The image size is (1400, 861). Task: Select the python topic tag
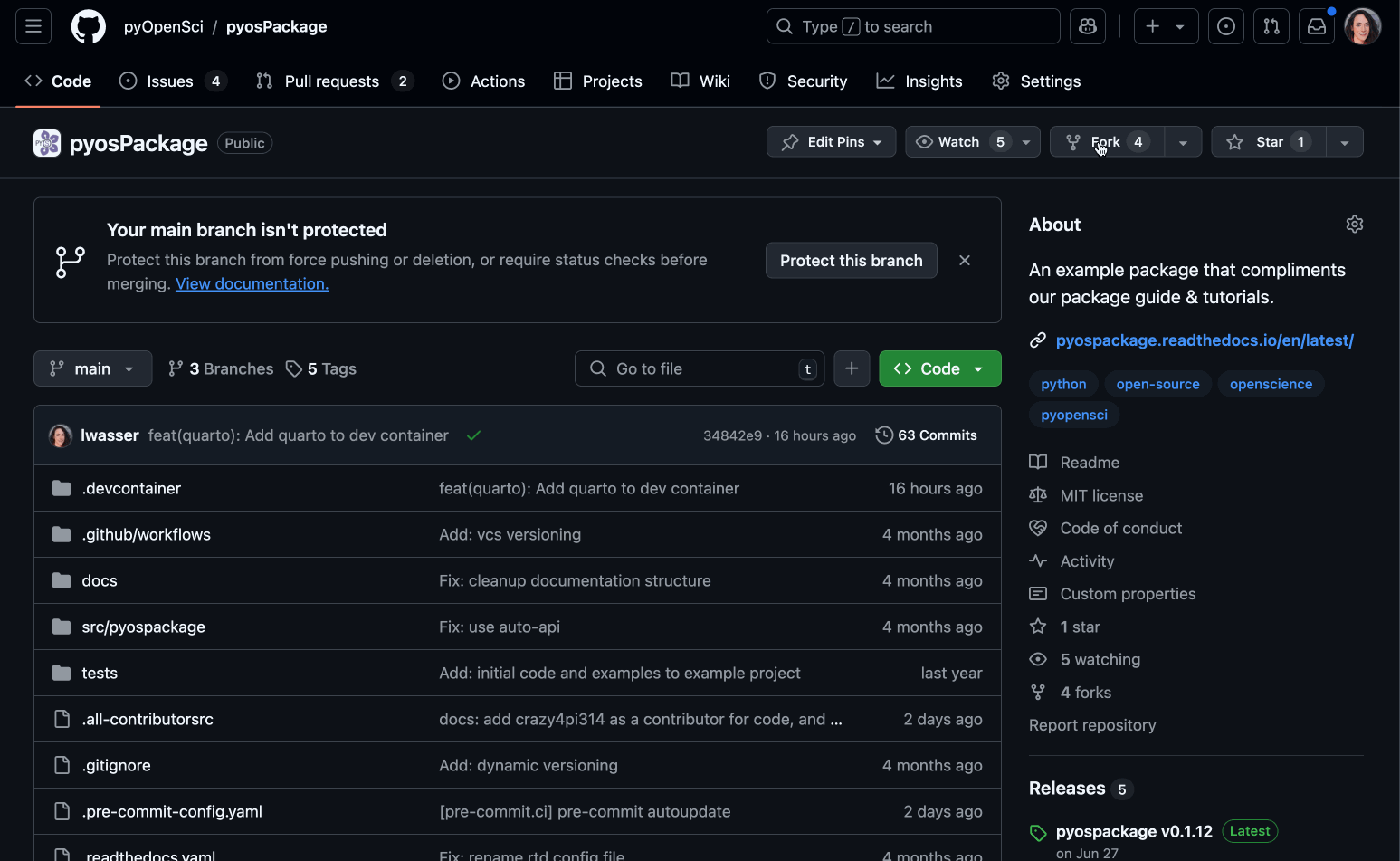(1063, 384)
